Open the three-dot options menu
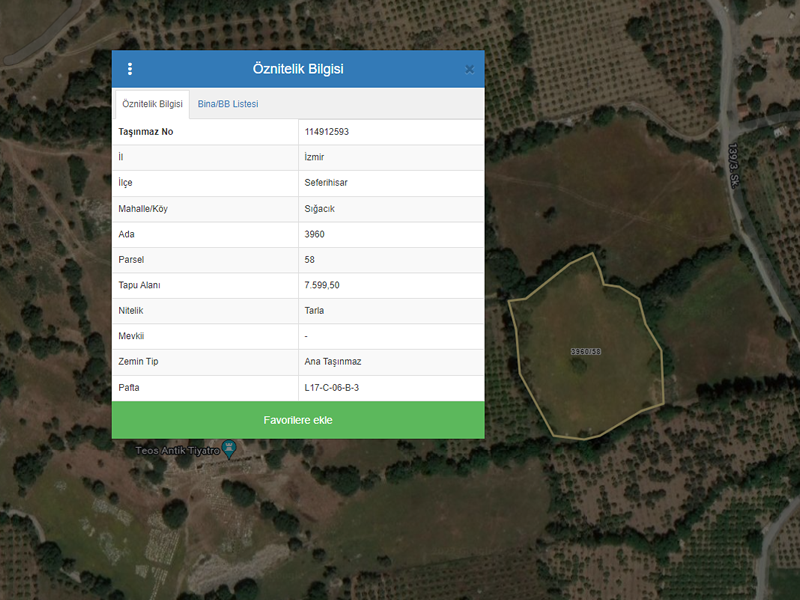 click(130, 69)
